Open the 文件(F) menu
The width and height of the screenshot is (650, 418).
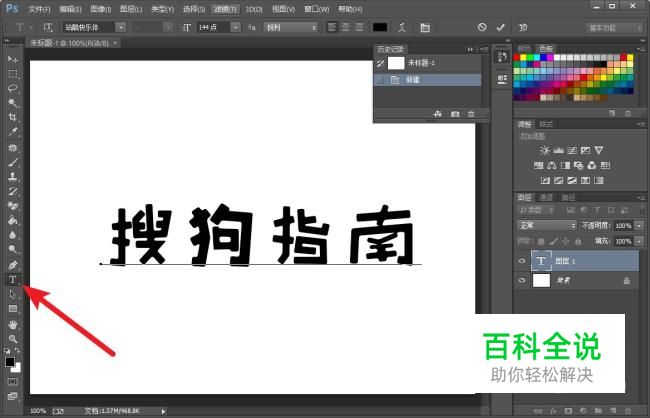point(39,9)
